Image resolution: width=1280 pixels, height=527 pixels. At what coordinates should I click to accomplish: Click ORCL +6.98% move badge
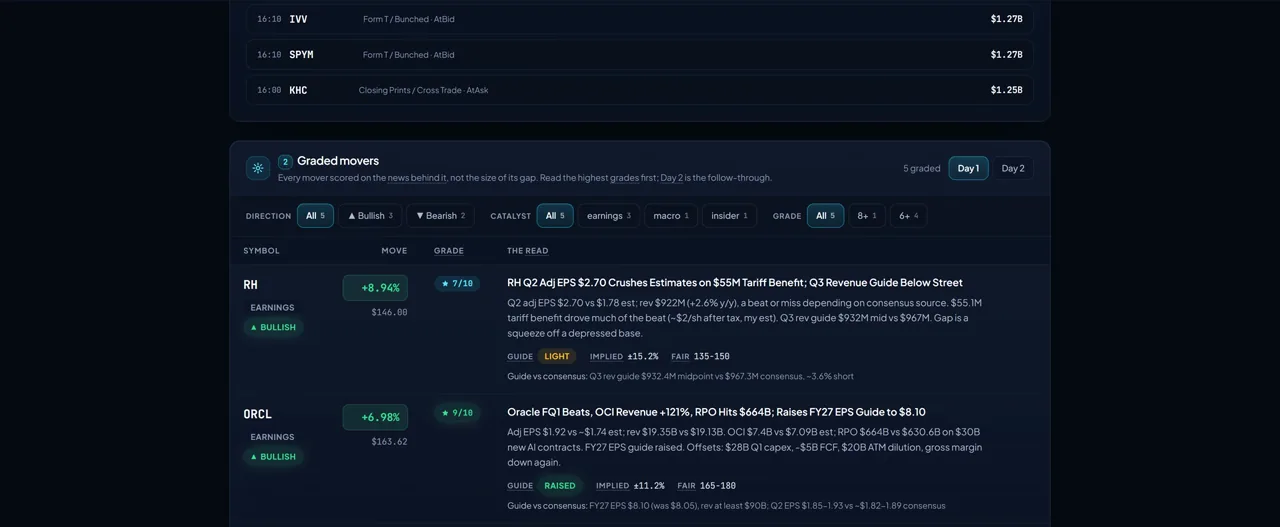375,417
